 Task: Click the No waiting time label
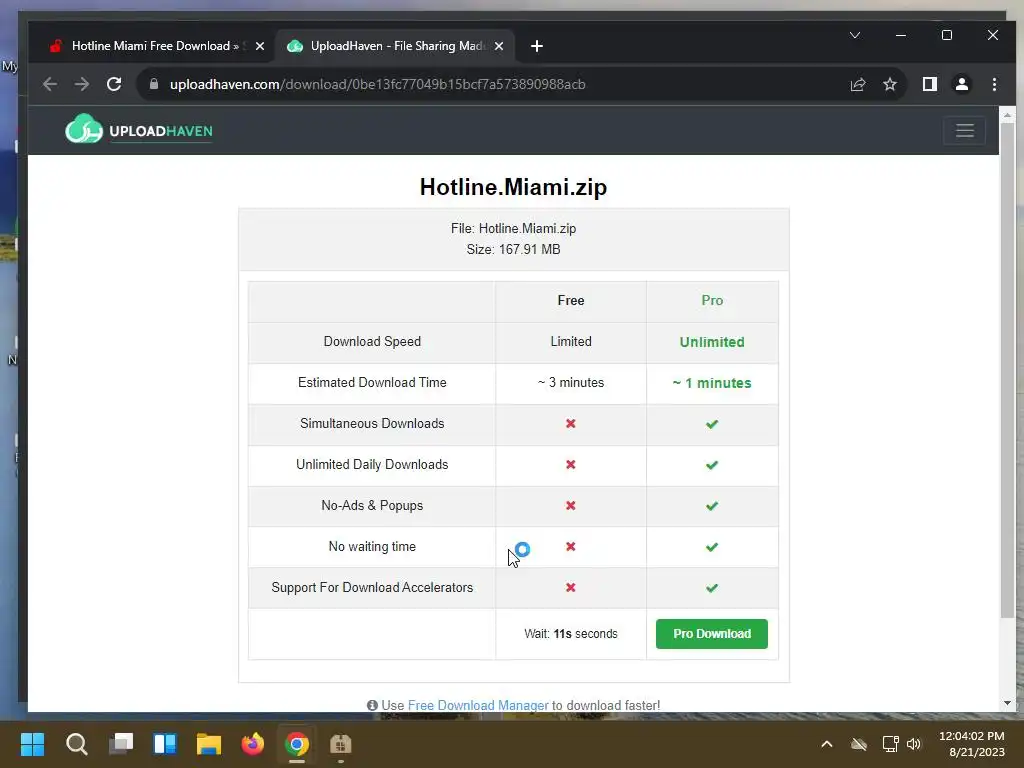click(372, 547)
